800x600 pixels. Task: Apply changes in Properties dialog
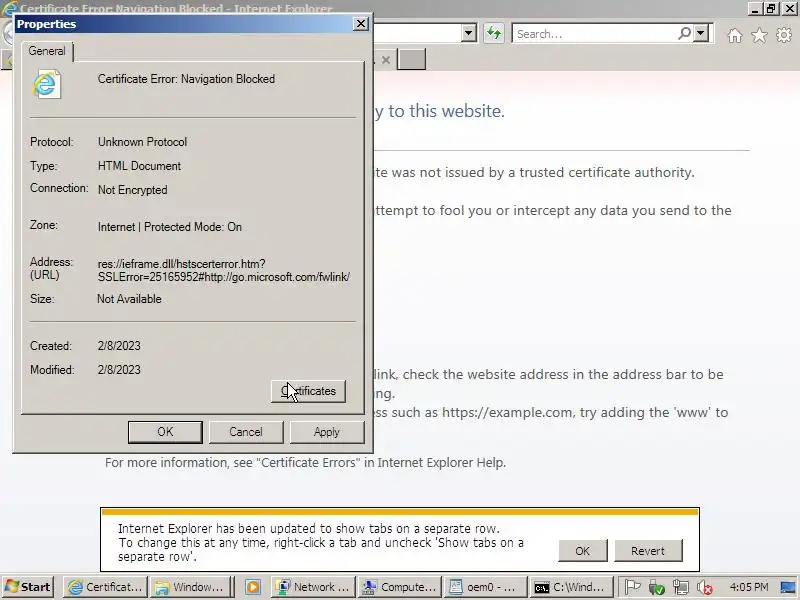coord(327,432)
